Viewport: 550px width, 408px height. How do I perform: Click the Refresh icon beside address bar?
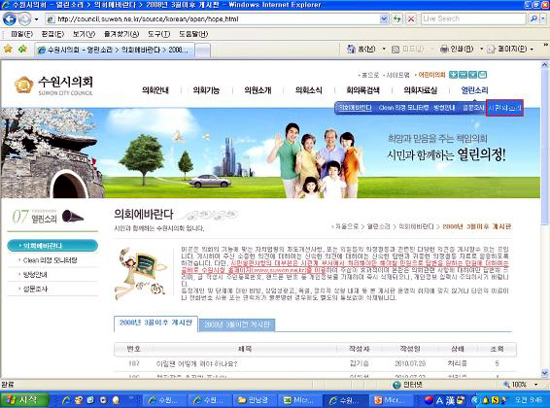pos(397,19)
